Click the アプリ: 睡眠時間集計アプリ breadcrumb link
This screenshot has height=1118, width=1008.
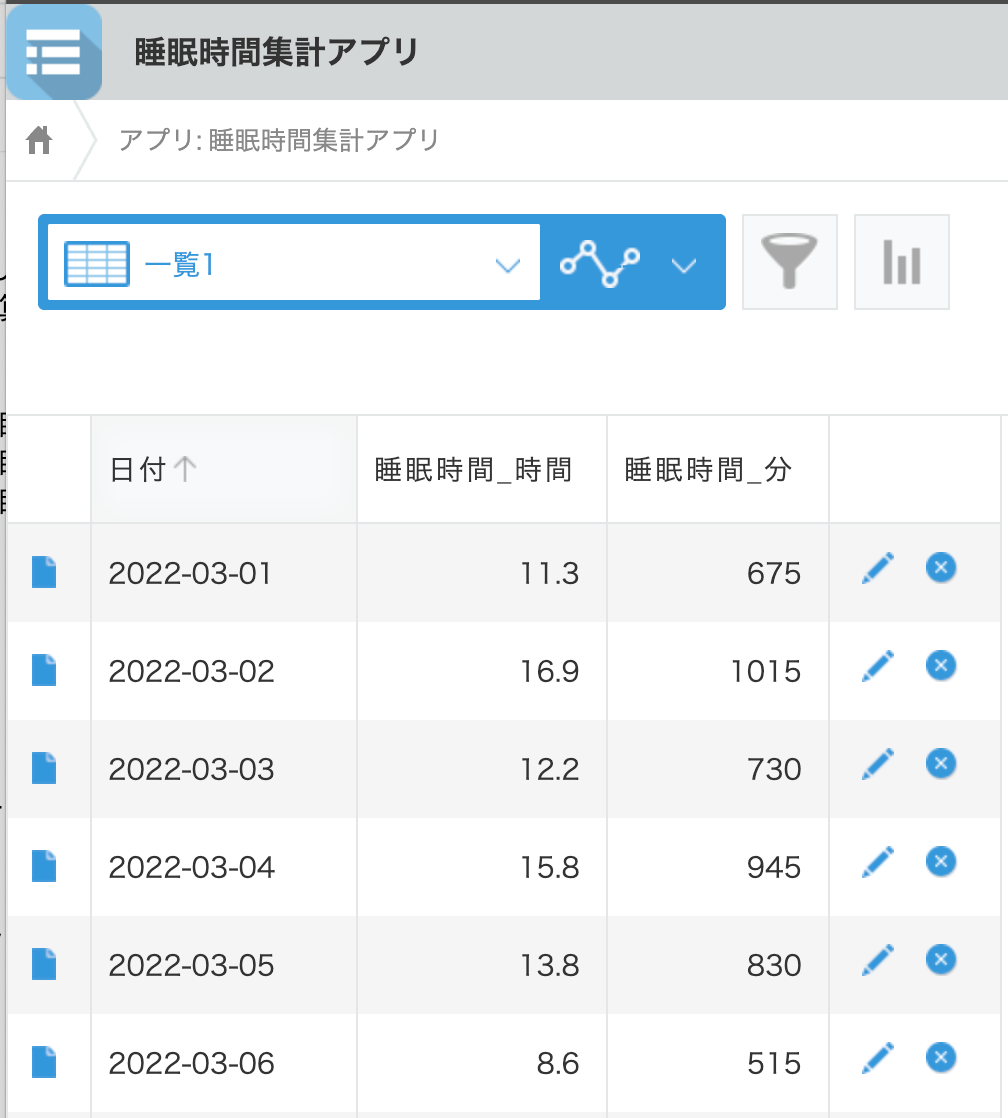tap(279, 140)
